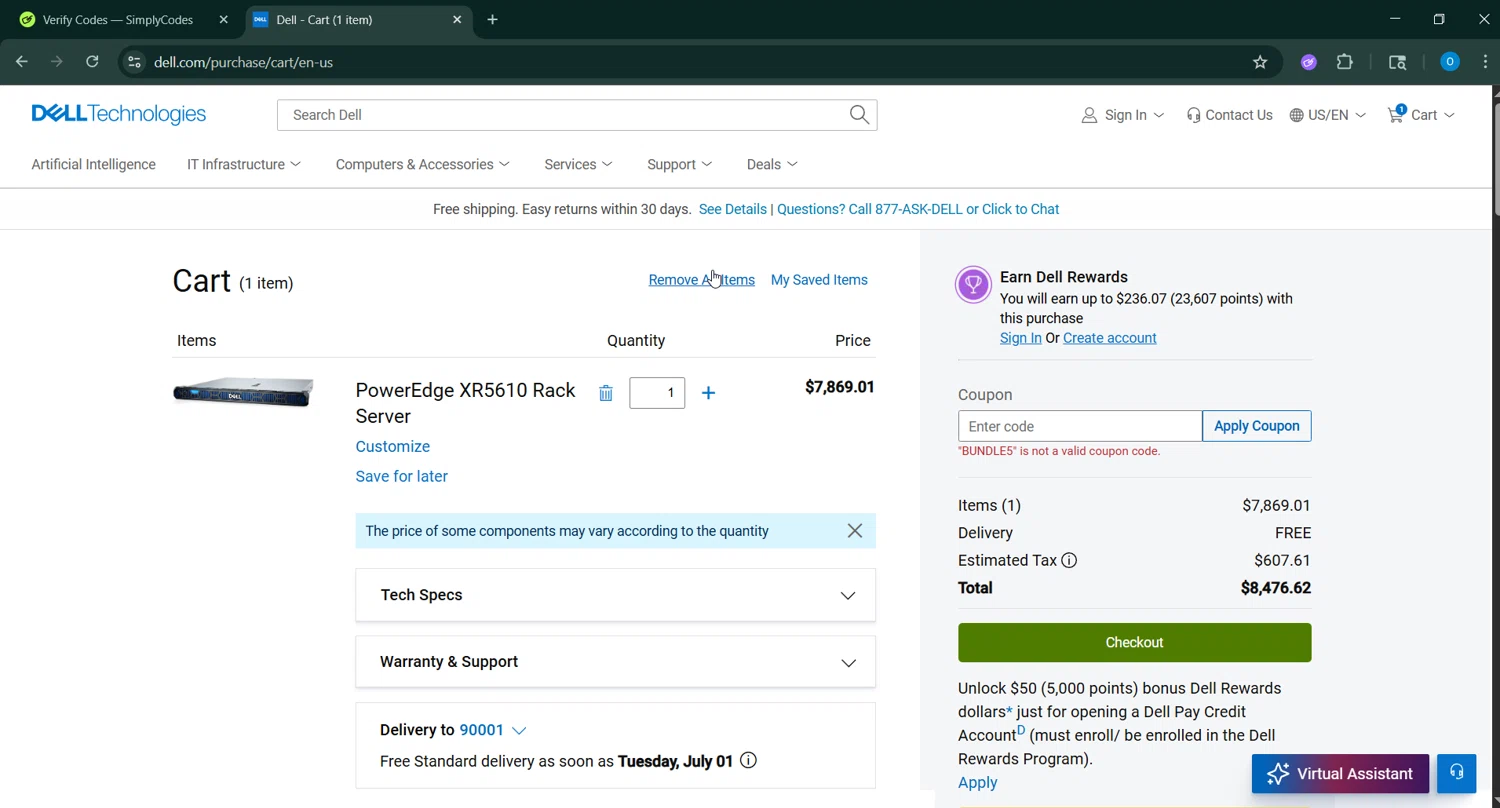1500x808 pixels.
Task: Click Create account link
Action: [1110, 338]
